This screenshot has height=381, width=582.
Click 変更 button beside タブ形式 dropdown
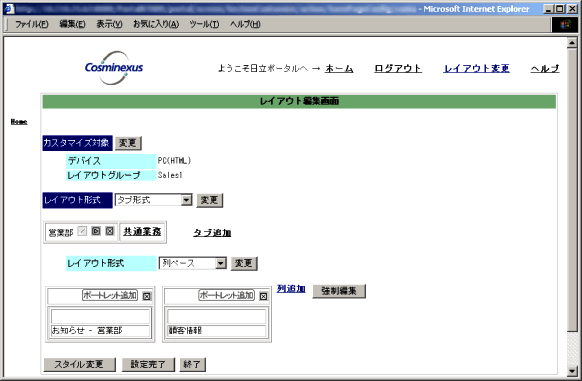(210, 201)
